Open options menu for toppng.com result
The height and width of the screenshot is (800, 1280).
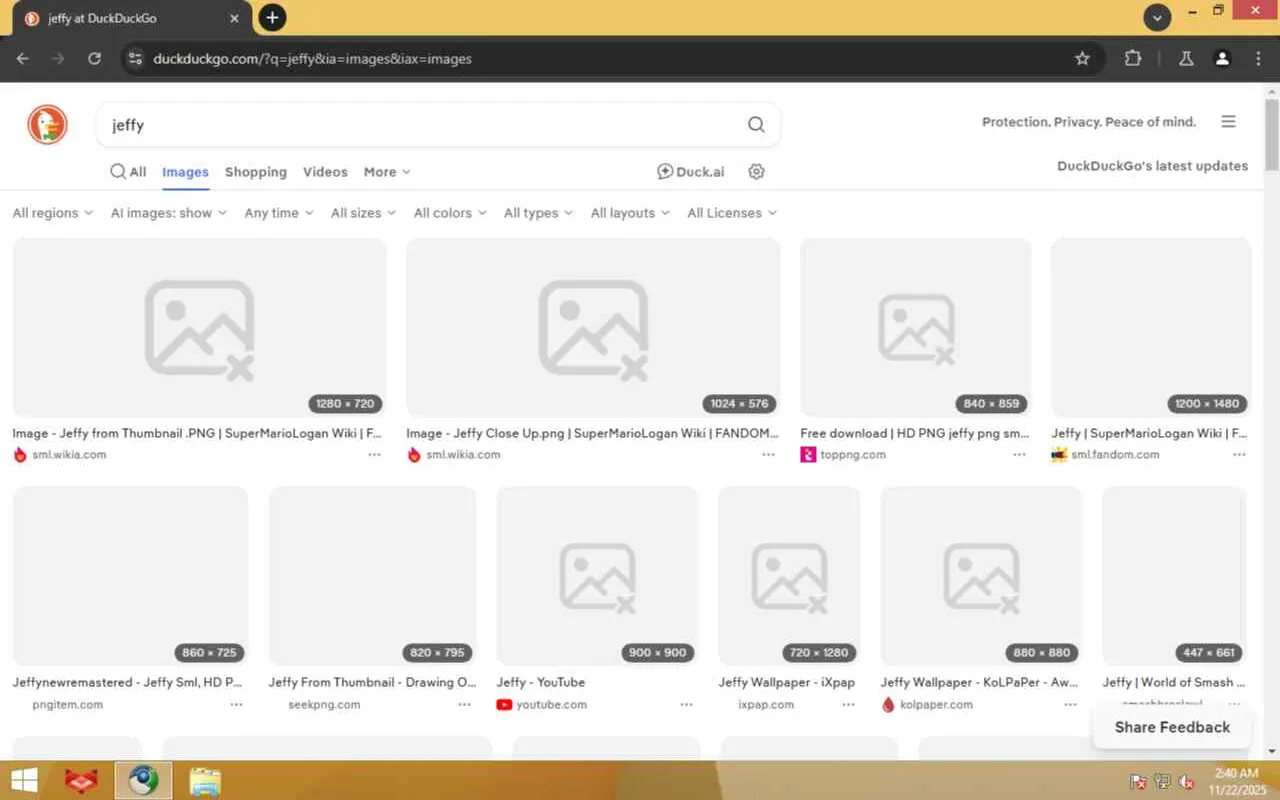1019,455
